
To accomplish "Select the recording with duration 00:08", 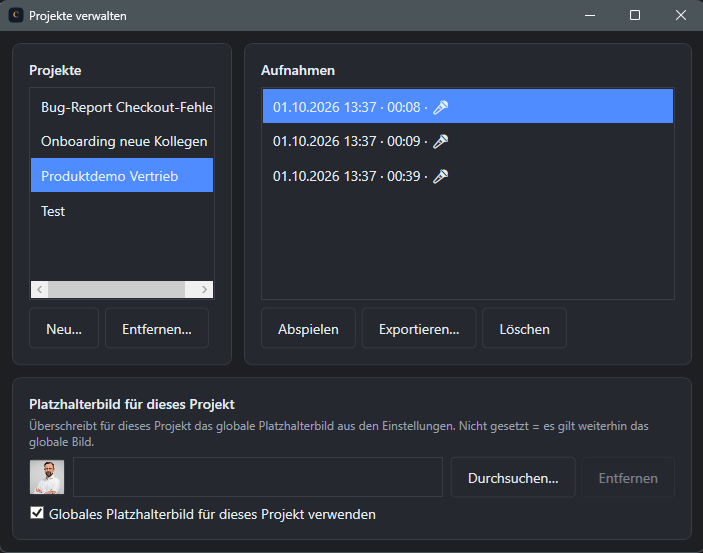I will [x=468, y=106].
